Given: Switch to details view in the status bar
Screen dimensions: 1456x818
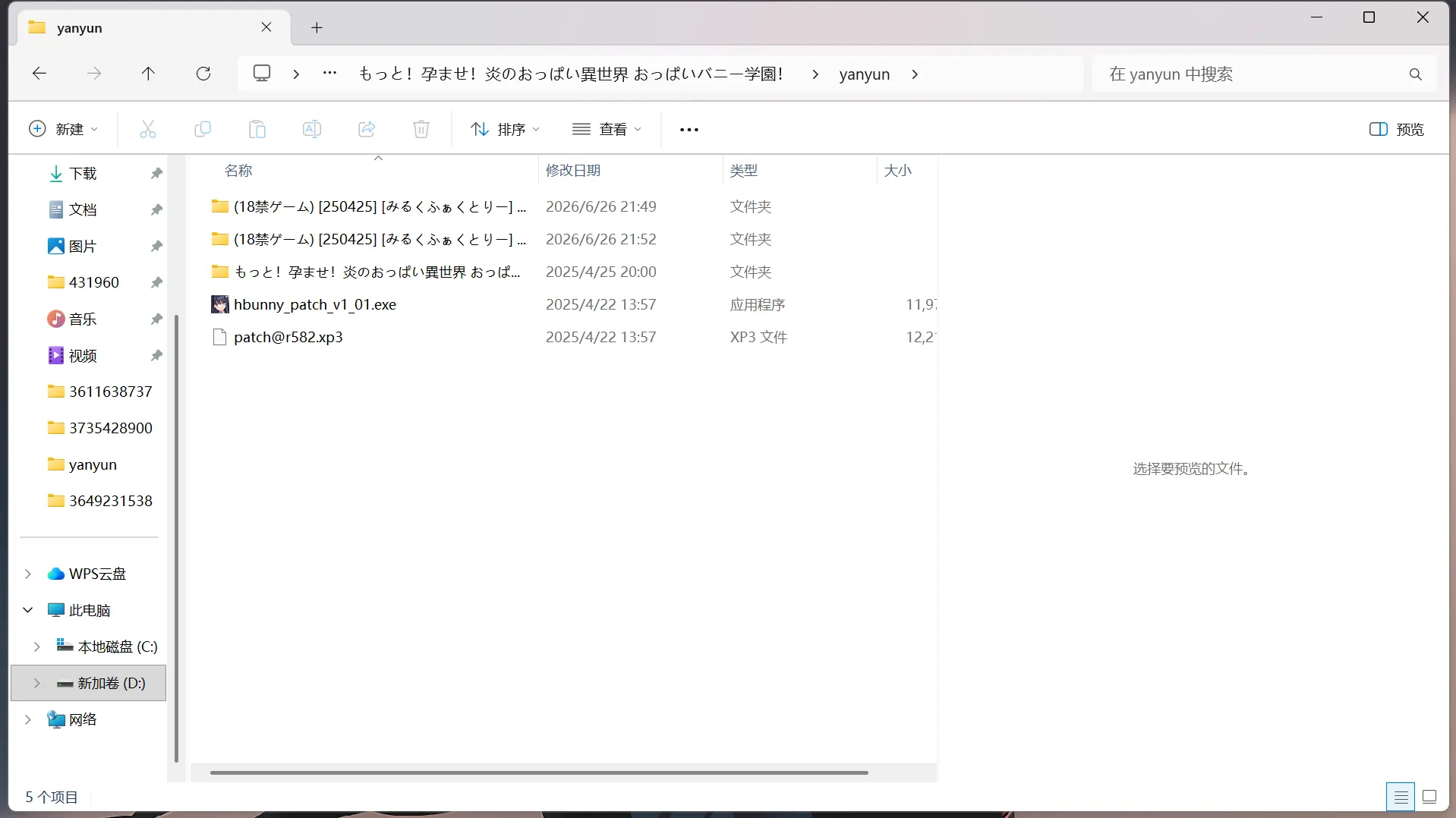Looking at the screenshot, I should coord(1401,797).
